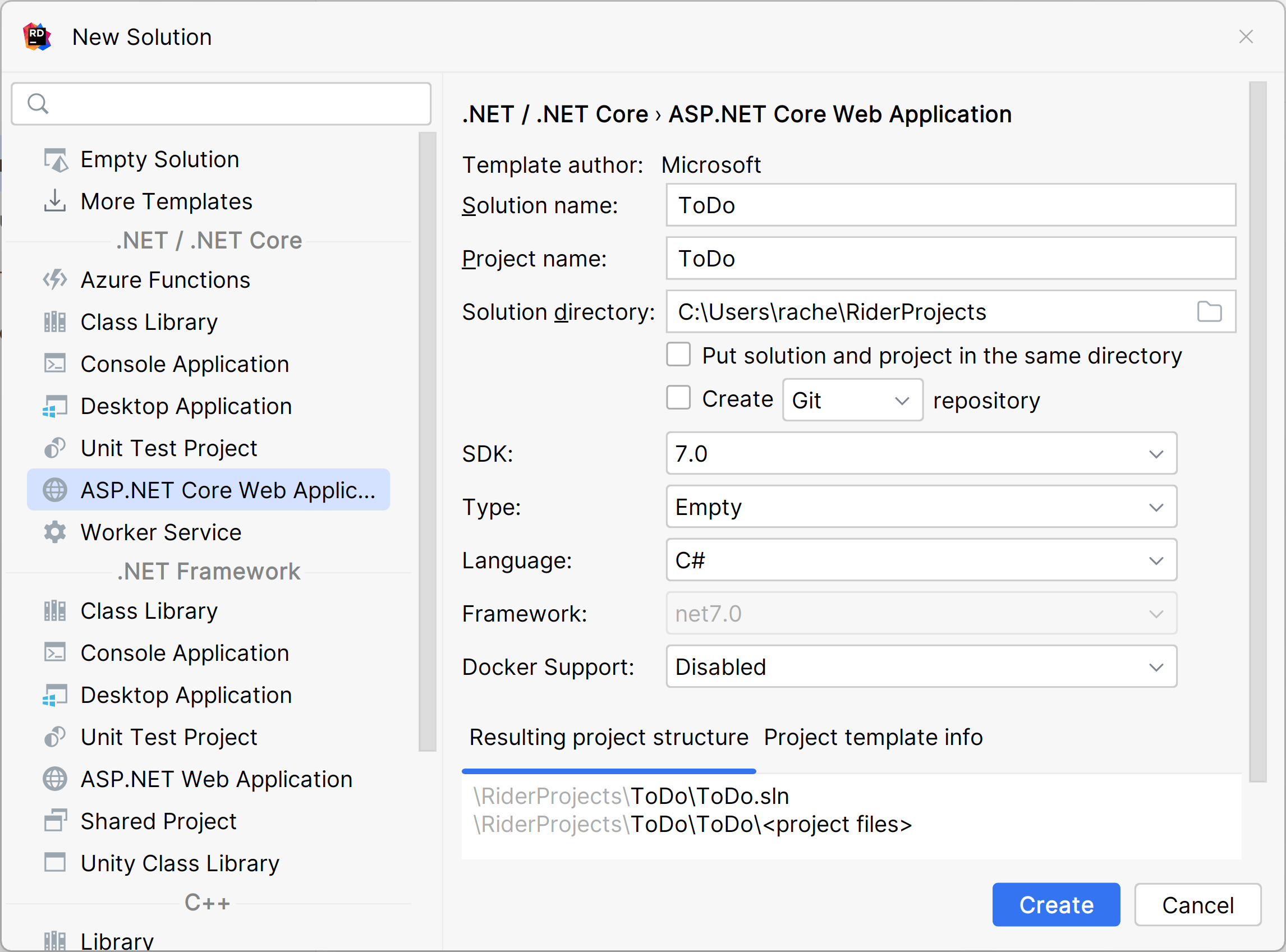This screenshot has width=1286, height=952.
Task: Open the solution directory folder browser icon
Action: click(1210, 312)
